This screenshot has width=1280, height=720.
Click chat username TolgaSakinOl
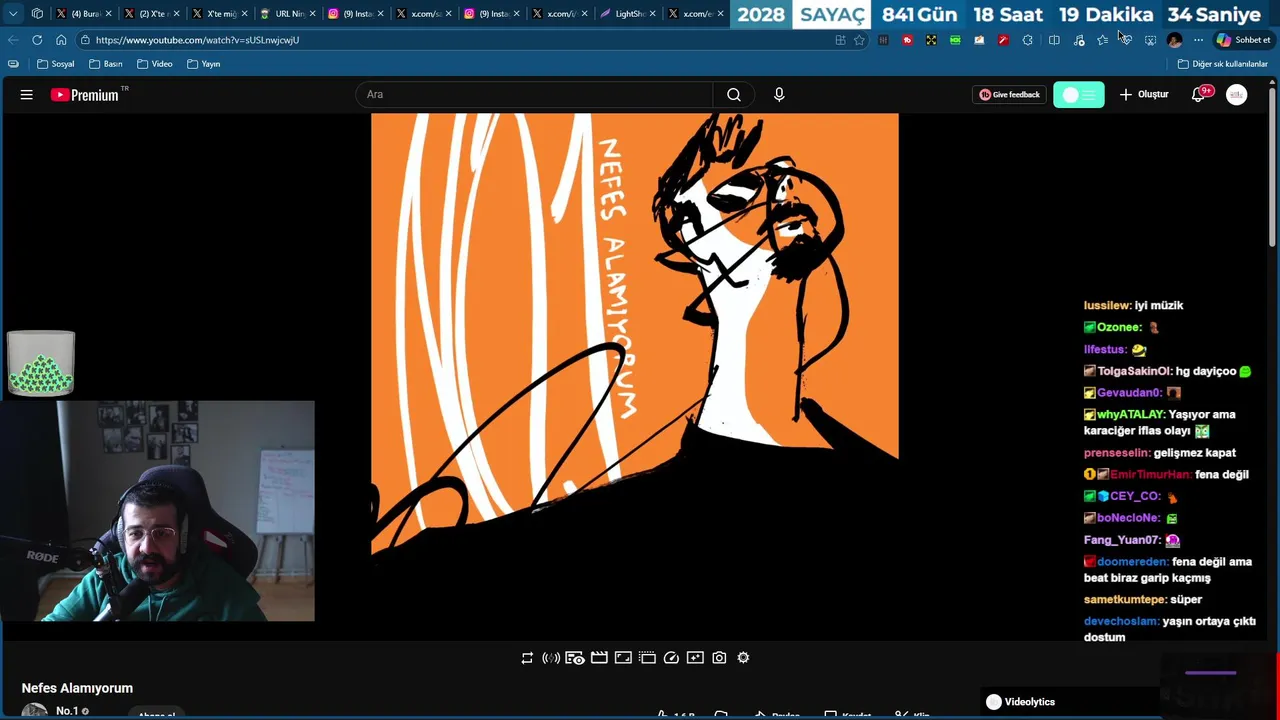1134,371
